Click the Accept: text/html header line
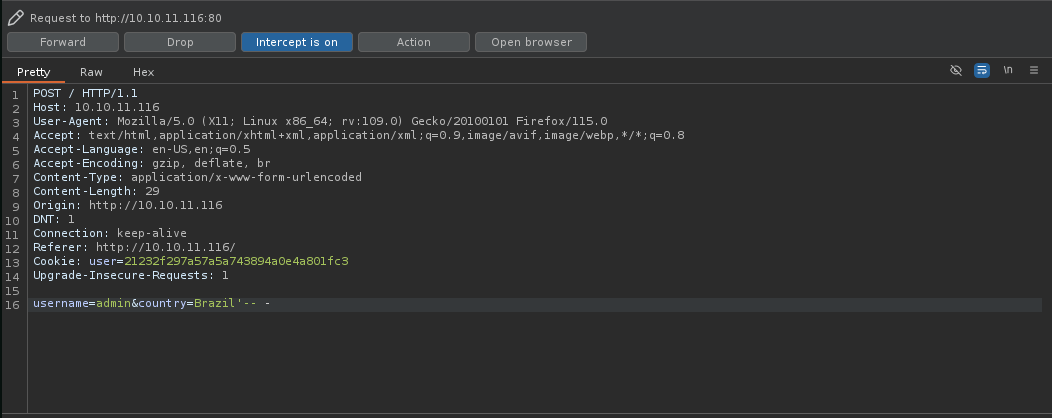 click(x=358, y=136)
